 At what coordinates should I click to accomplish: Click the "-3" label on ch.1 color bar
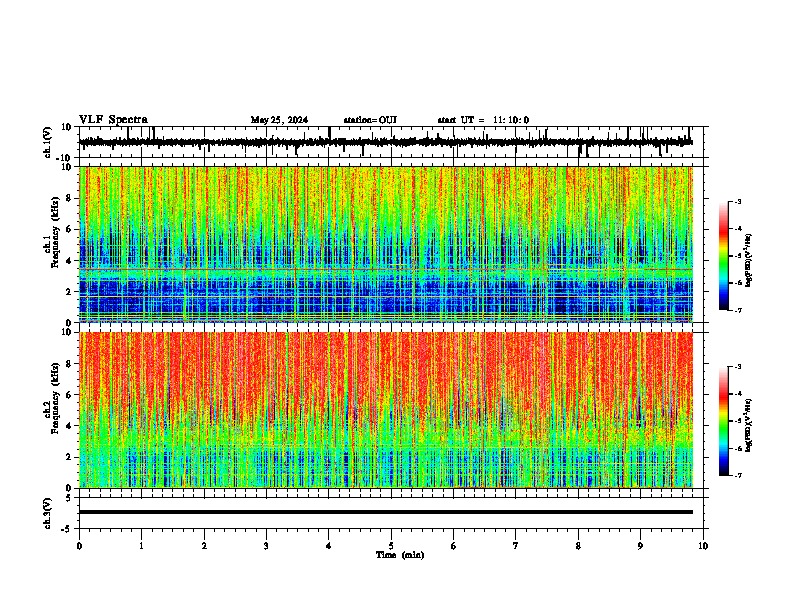pyautogui.click(x=738, y=202)
